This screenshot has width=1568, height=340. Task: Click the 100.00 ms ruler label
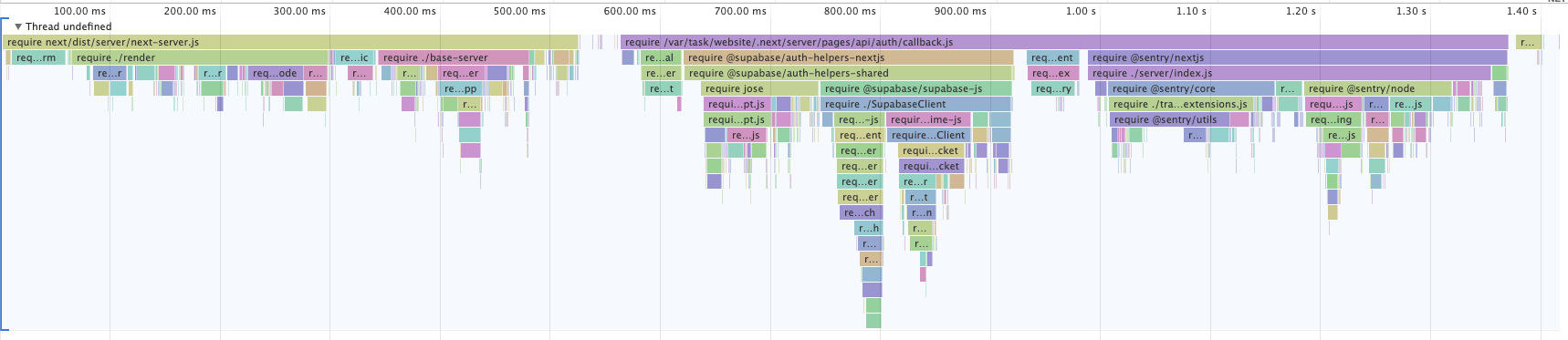point(80,11)
